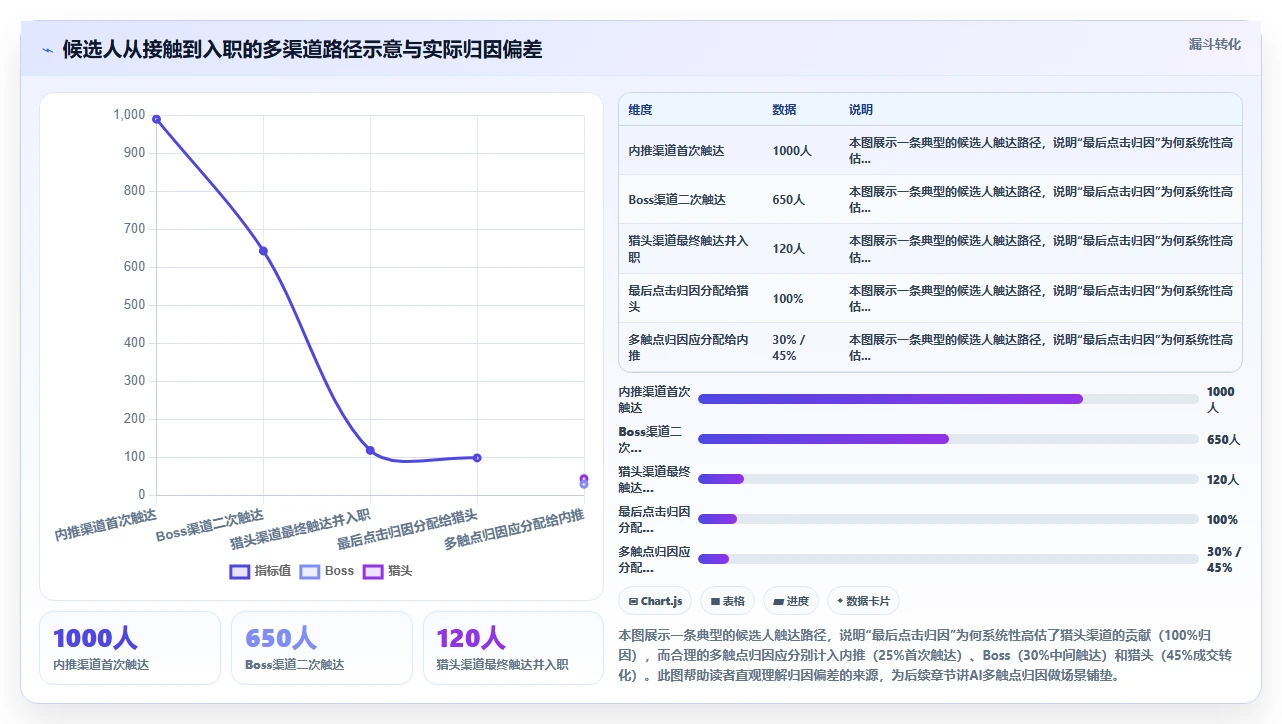
Task: Click the 650人 data card
Action: (322, 648)
